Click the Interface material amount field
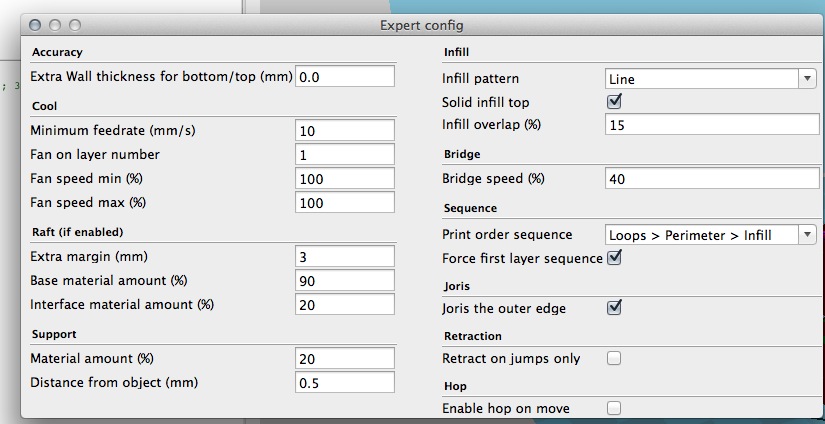The width and height of the screenshot is (825, 424). coord(345,305)
